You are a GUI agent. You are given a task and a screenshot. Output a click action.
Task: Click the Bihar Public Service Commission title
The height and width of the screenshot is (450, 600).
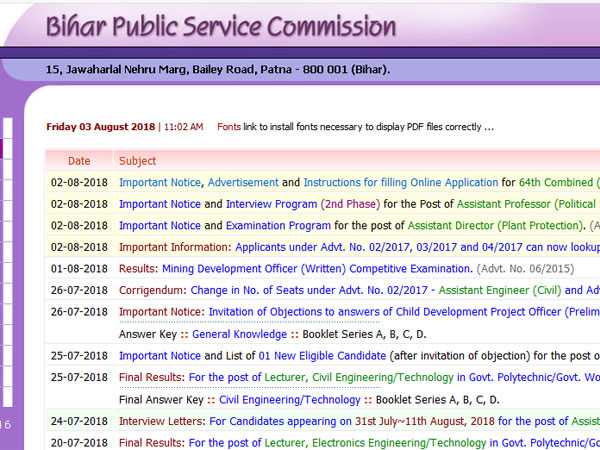pos(220,26)
